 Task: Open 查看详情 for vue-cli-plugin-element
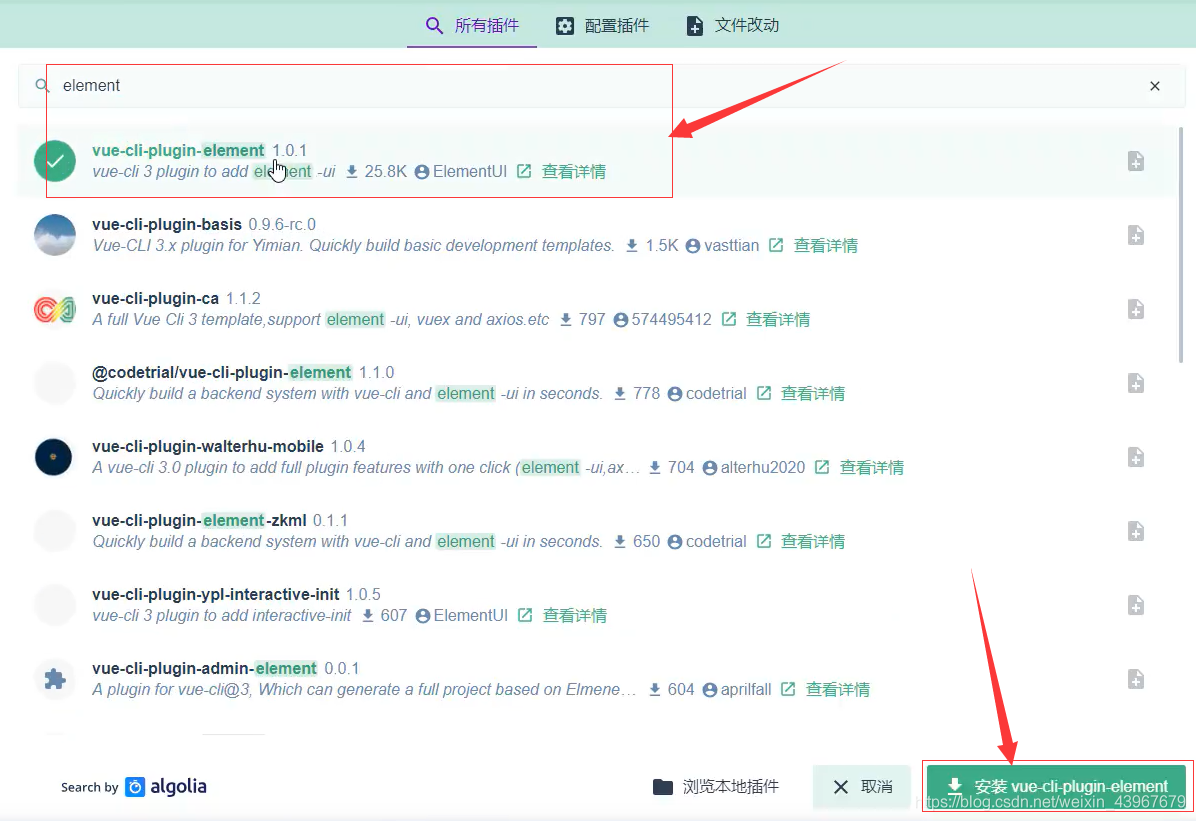pos(574,172)
